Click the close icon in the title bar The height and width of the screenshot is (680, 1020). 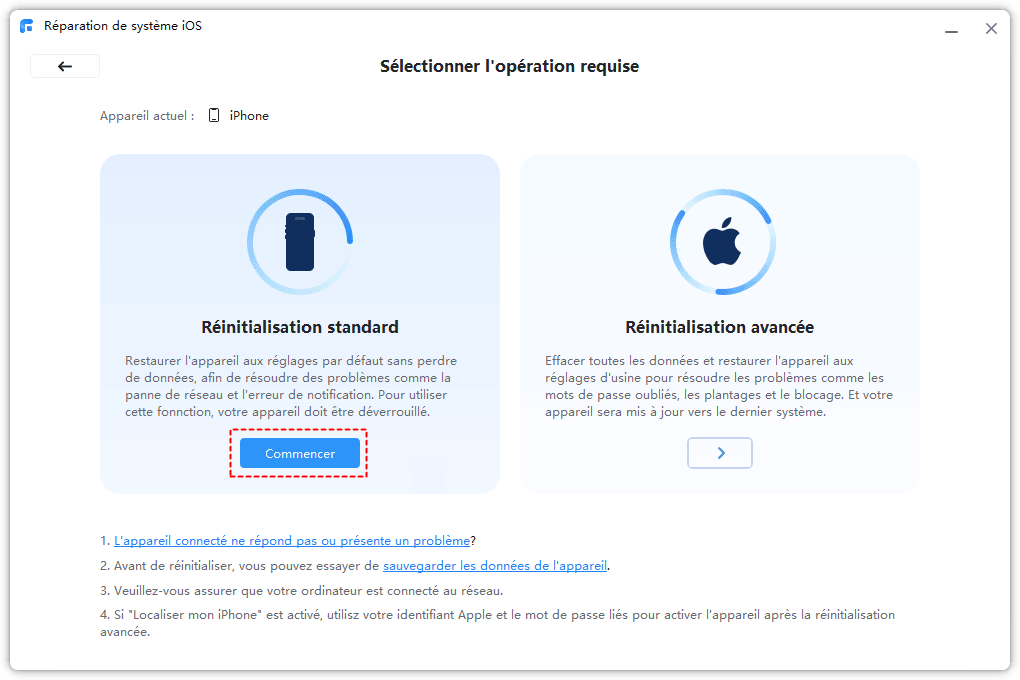pos(991,28)
